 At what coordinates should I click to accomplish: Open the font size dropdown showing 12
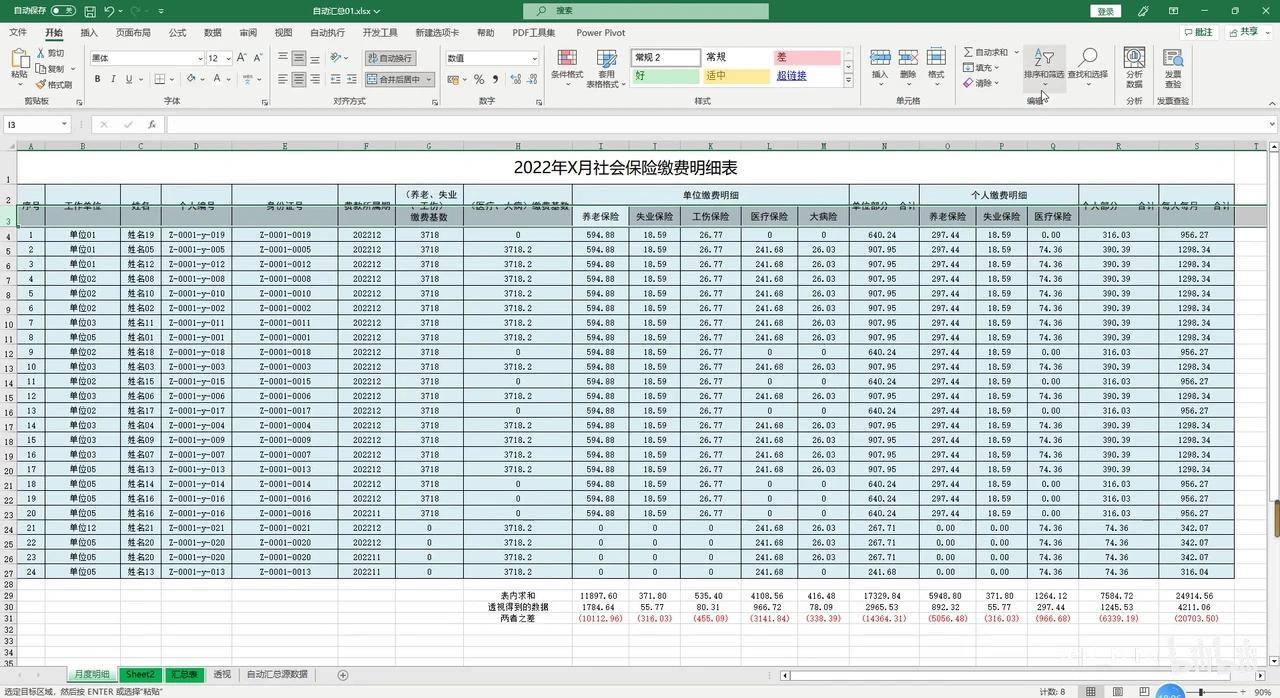pos(228,58)
